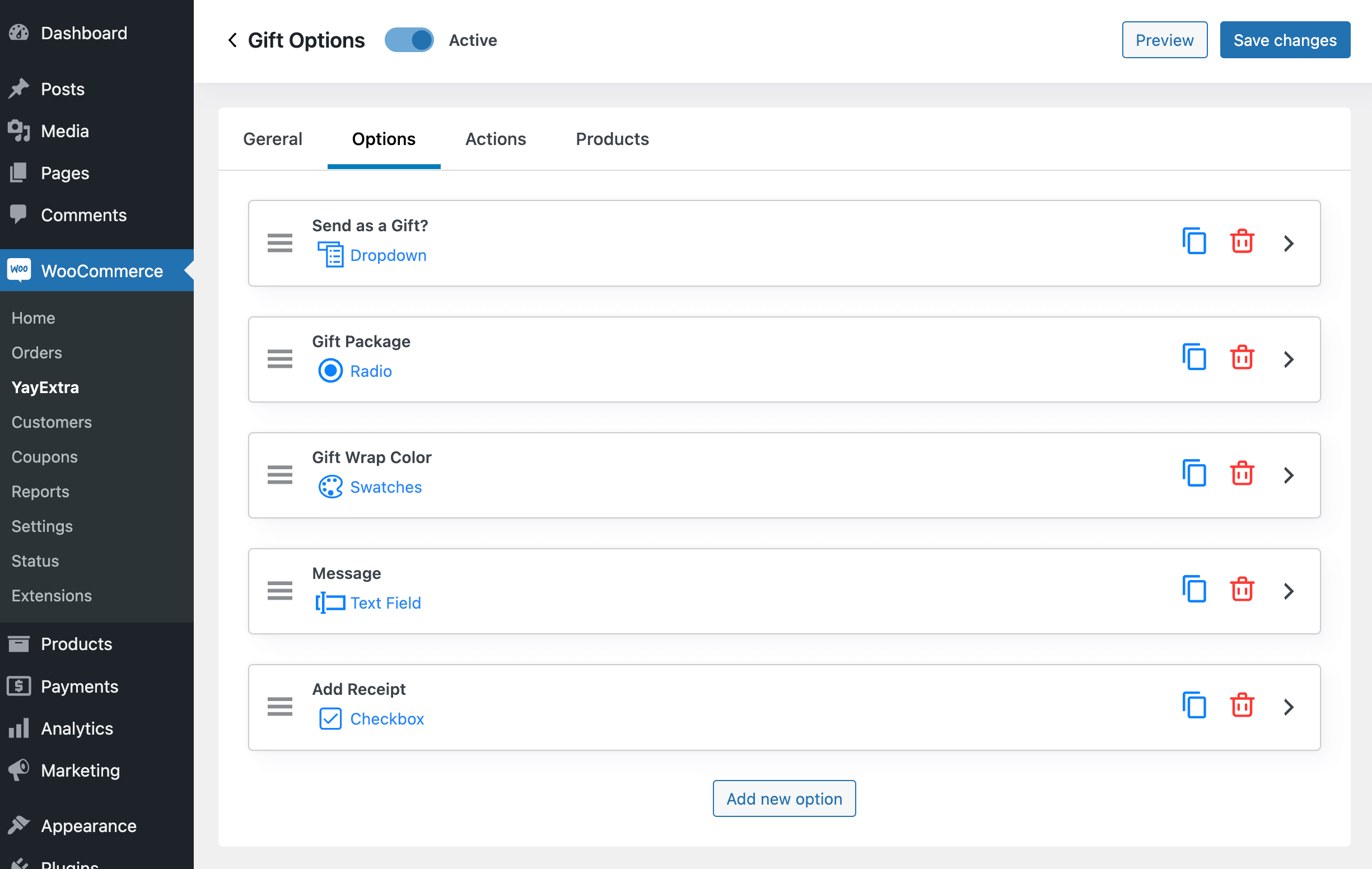Viewport: 1372px width, 869px height.
Task: Click the Checkbox type icon
Action: pos(330,719)
